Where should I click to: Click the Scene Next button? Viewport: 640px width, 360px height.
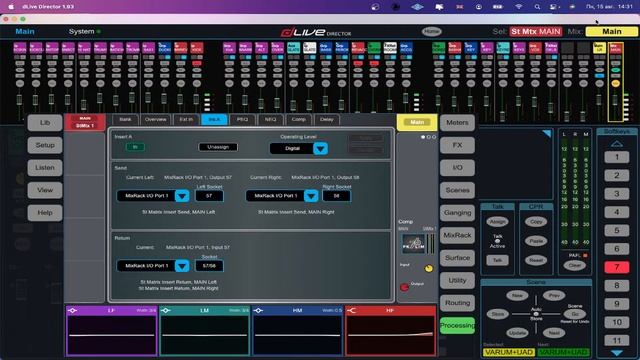coord(554,333)
